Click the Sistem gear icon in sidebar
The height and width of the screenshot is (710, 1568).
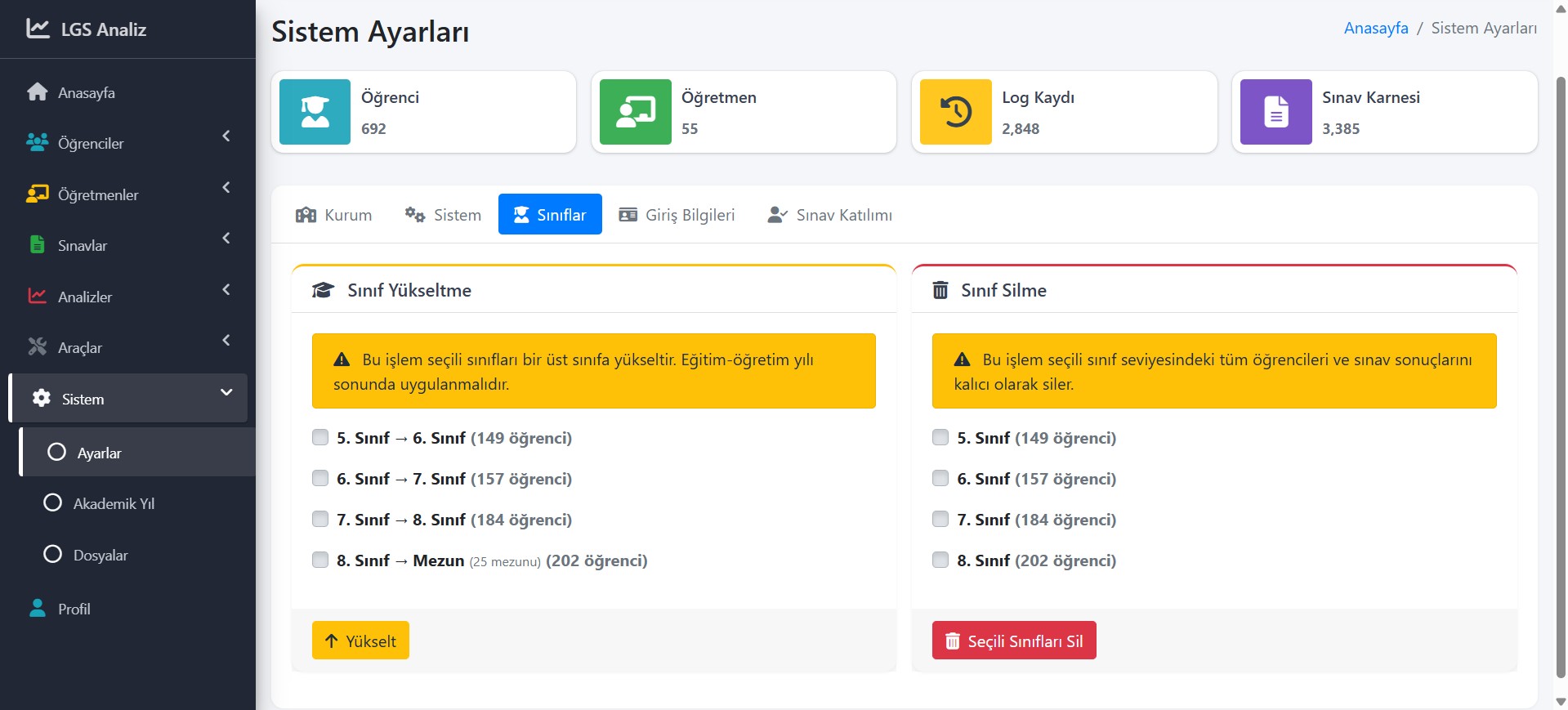click(42, 399)
